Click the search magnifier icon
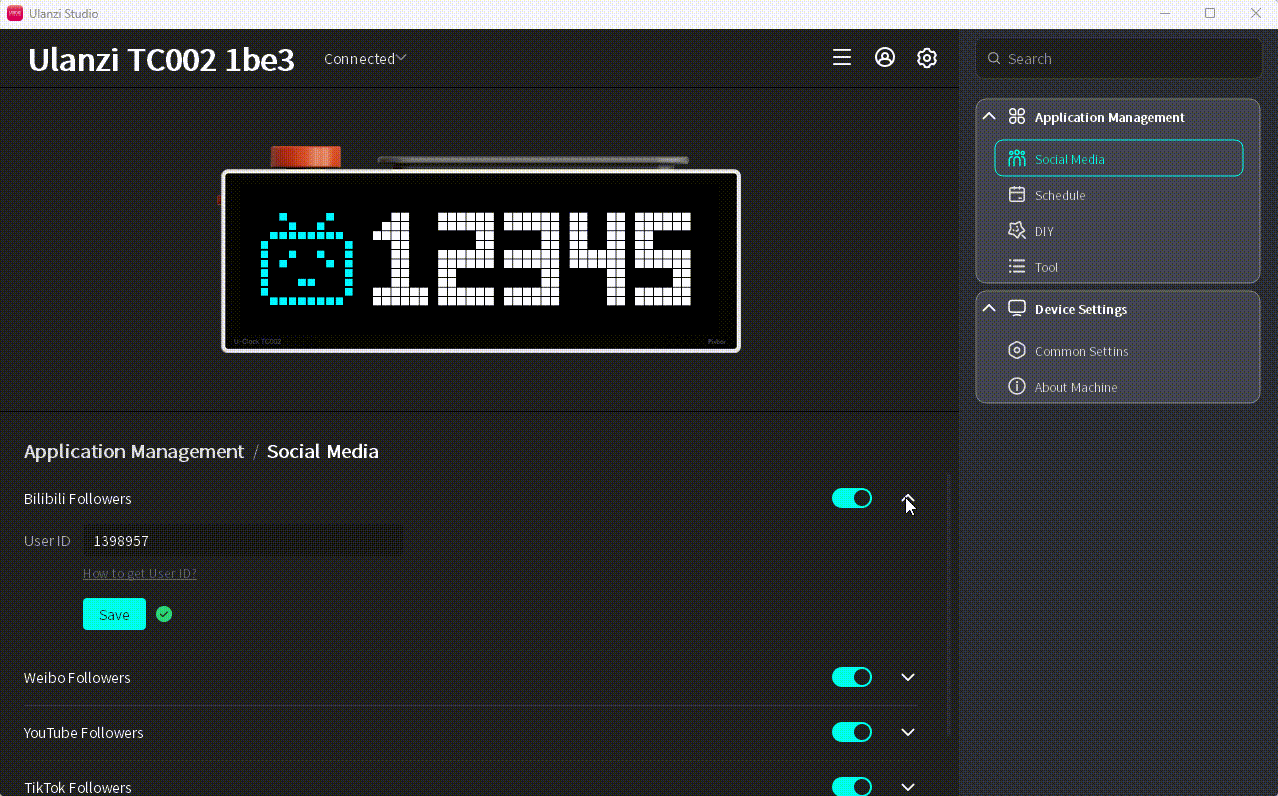1278x796 pixels. 994,59
